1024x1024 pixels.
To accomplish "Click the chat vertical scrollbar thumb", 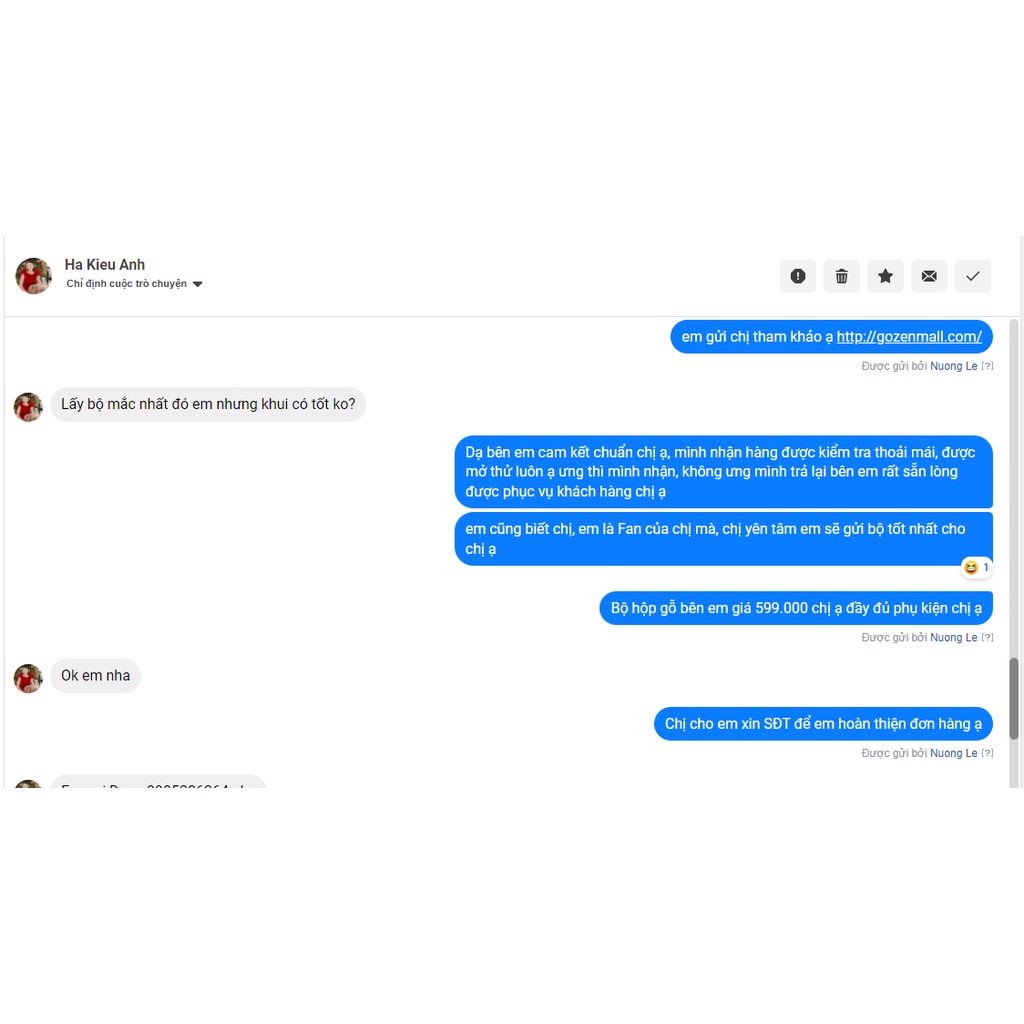I will point(1014,699).
